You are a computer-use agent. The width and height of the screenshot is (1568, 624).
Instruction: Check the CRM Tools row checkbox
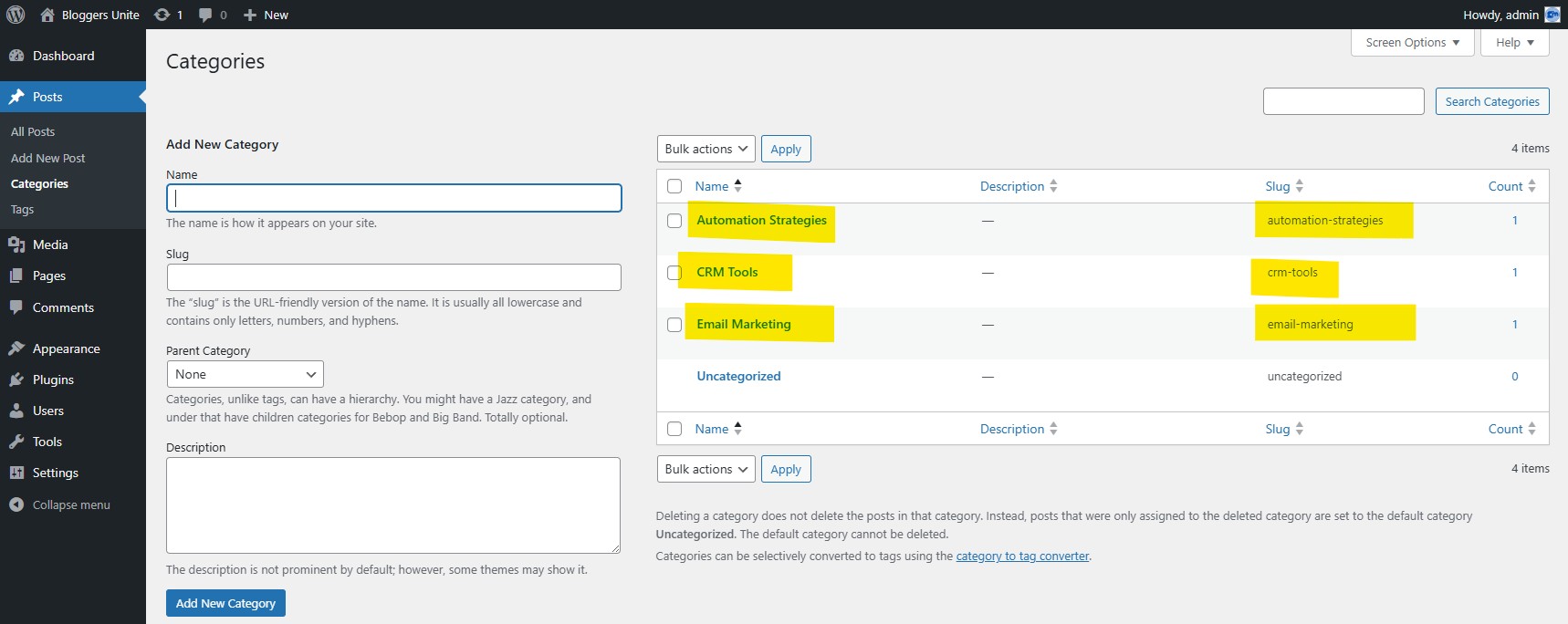[x=674, y=273]
